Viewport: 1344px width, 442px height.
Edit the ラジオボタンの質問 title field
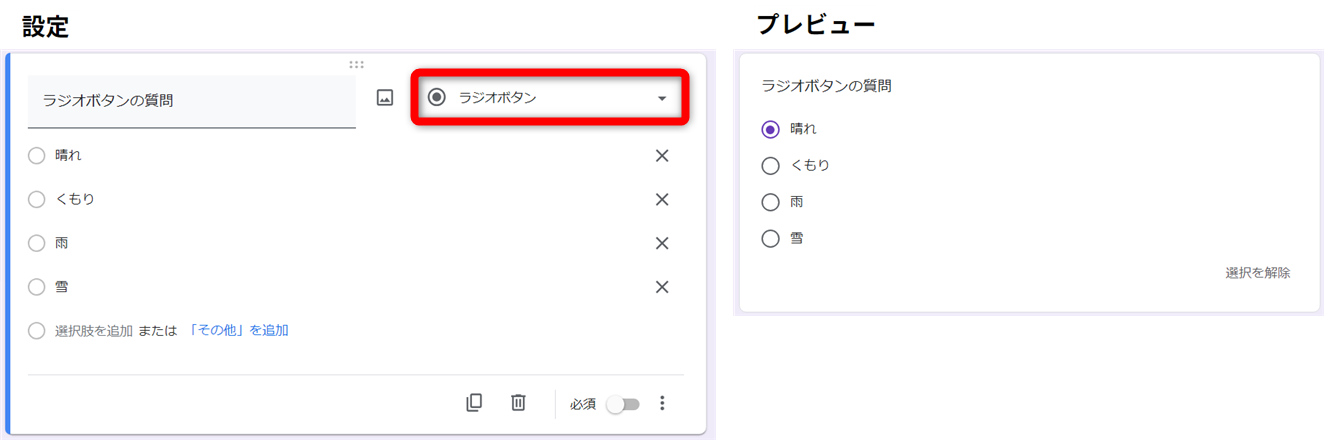190,101
